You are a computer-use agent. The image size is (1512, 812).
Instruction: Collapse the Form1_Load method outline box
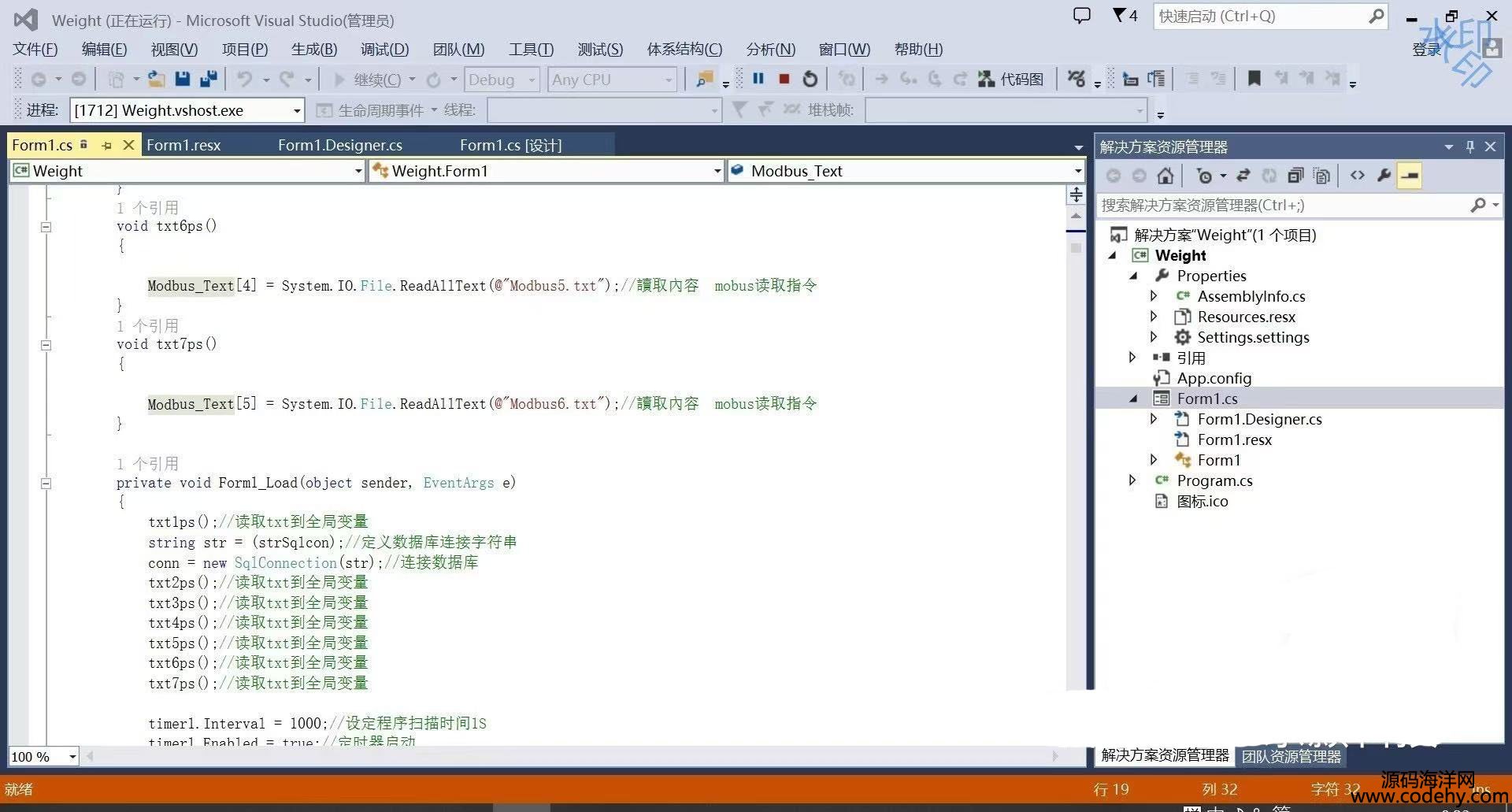[x=46, y=484]
